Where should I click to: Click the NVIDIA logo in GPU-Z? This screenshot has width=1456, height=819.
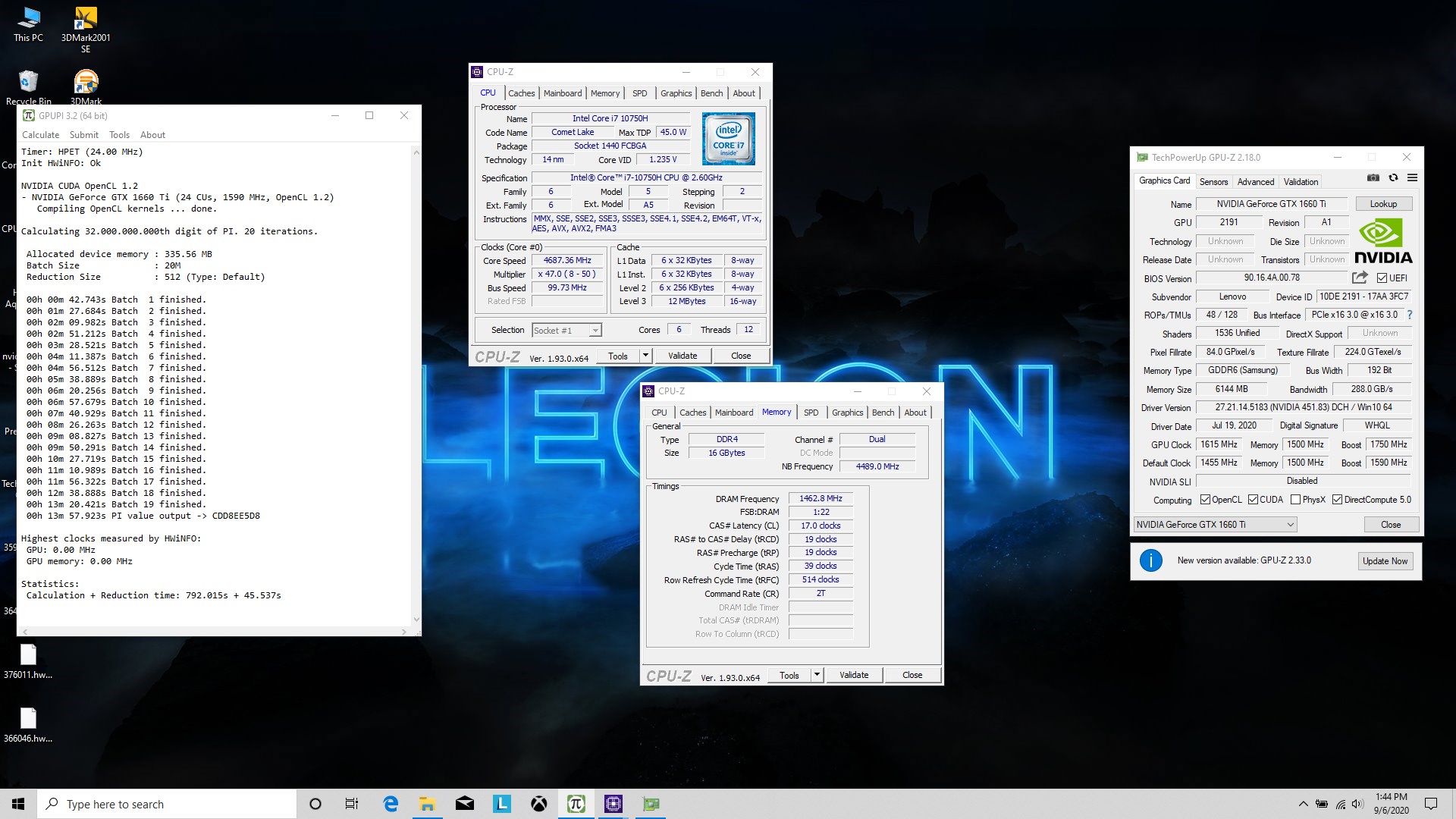(1383, 241)
